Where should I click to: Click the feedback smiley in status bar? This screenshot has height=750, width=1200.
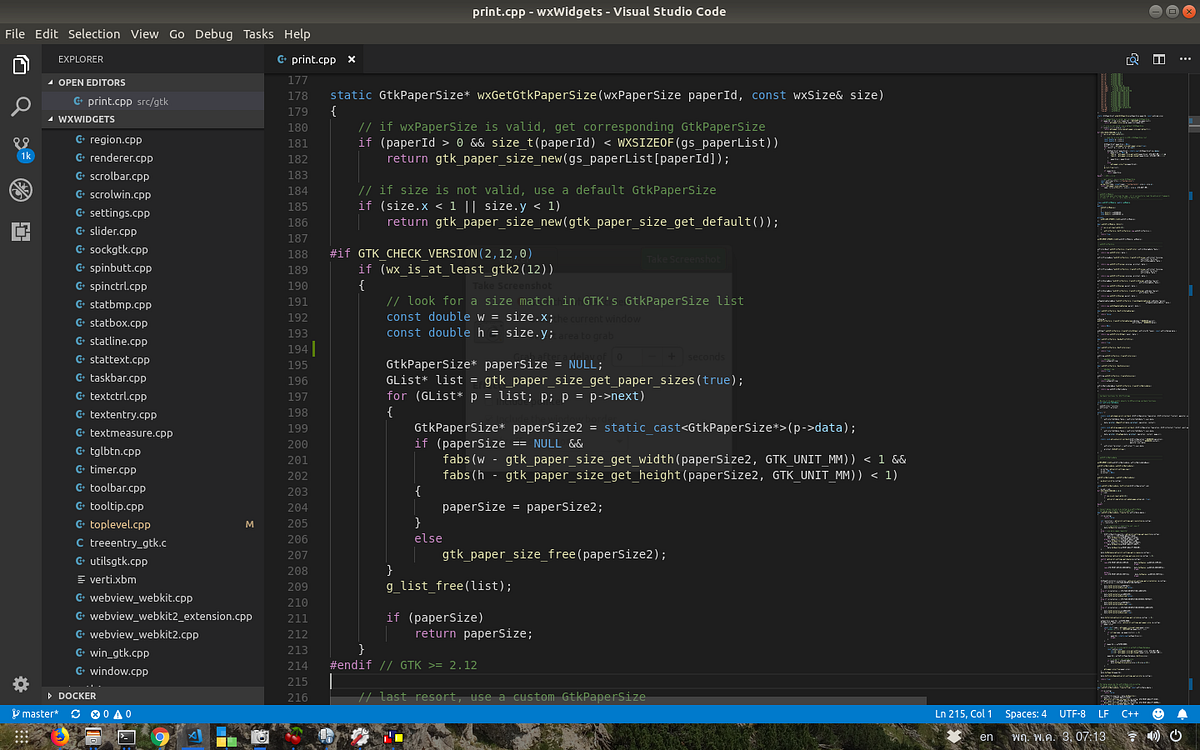click(1158, 714)
